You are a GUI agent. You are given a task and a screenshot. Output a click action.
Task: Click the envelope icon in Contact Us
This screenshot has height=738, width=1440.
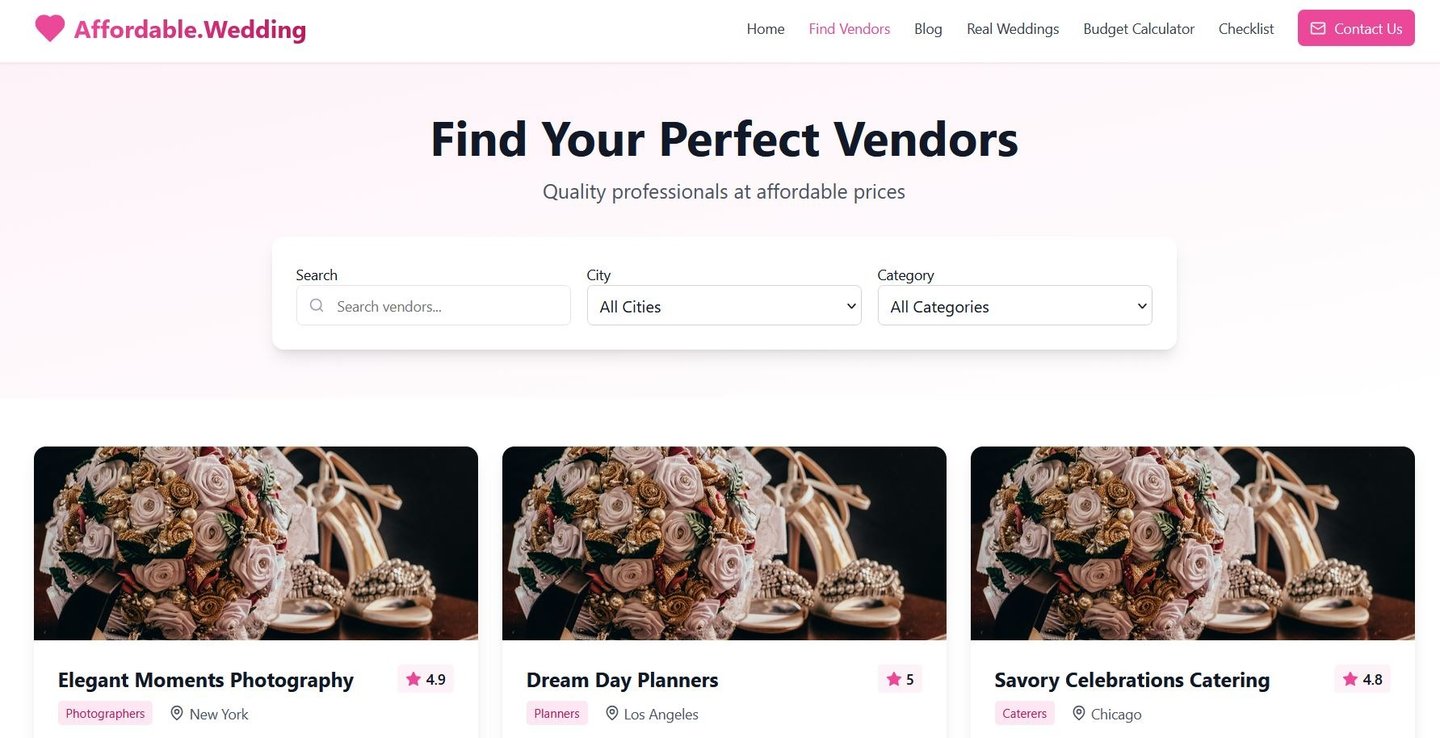coord(1318,29)
